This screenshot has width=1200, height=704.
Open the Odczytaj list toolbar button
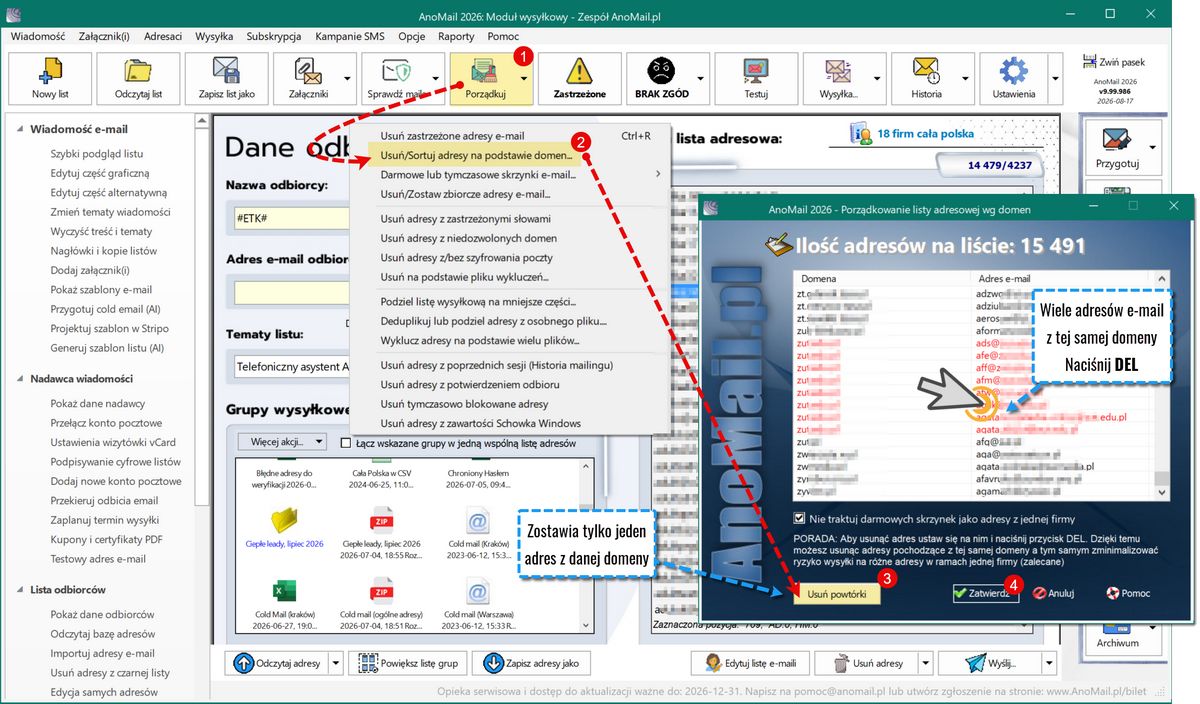pyautogui.click(x=138, y=78)
